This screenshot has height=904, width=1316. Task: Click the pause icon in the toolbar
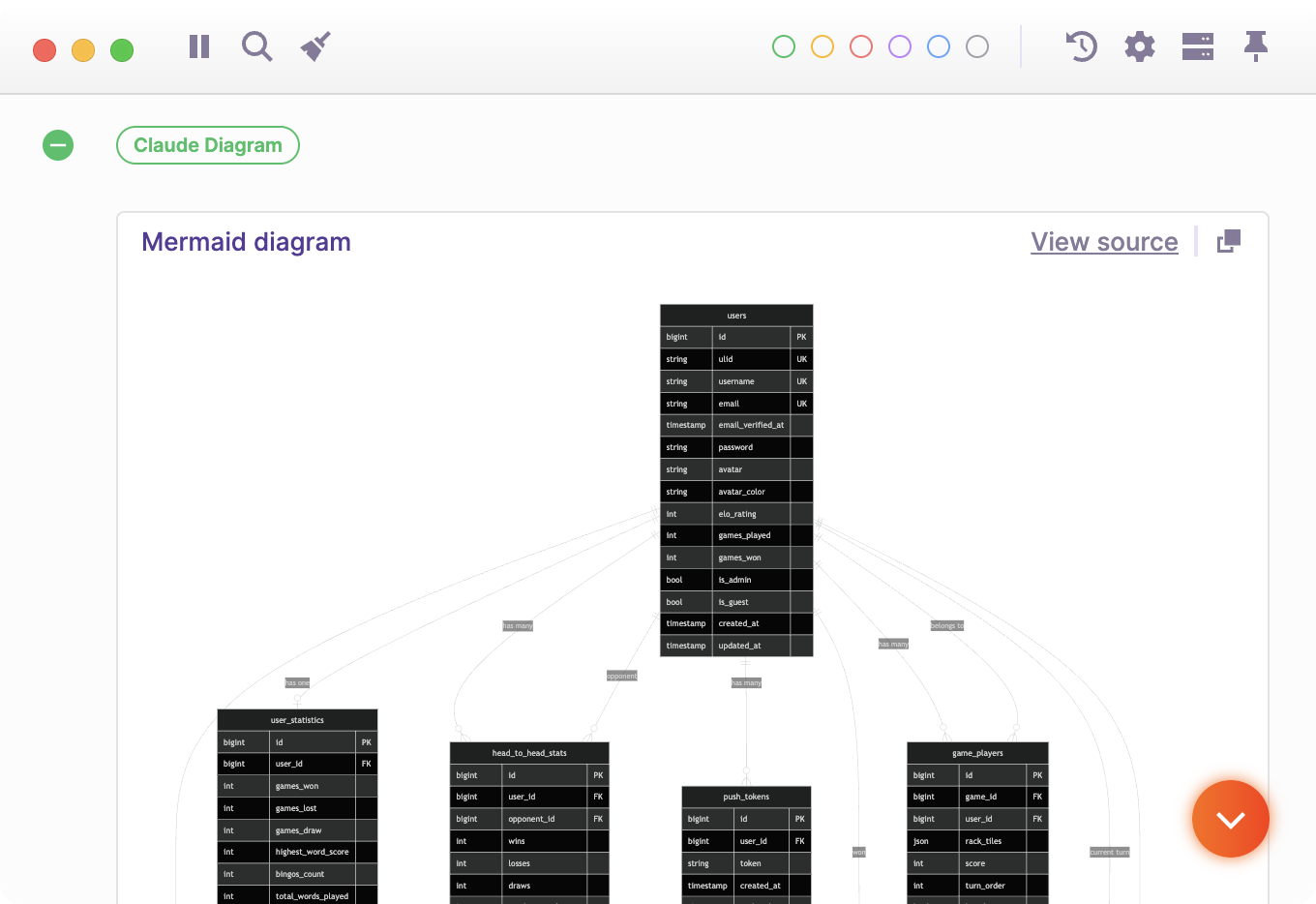[x=198, y=46]
